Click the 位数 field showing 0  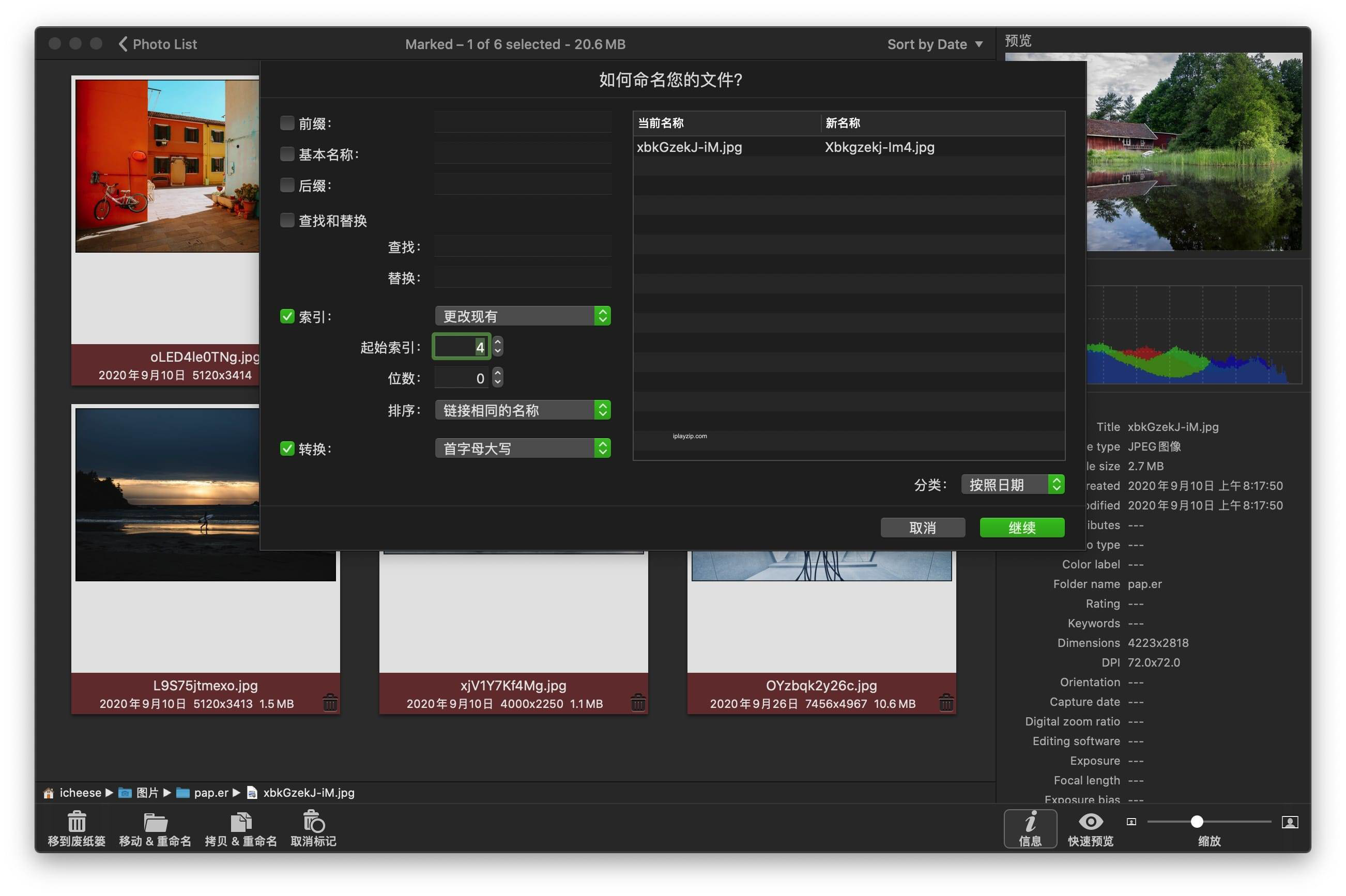[x=461, y=378]
